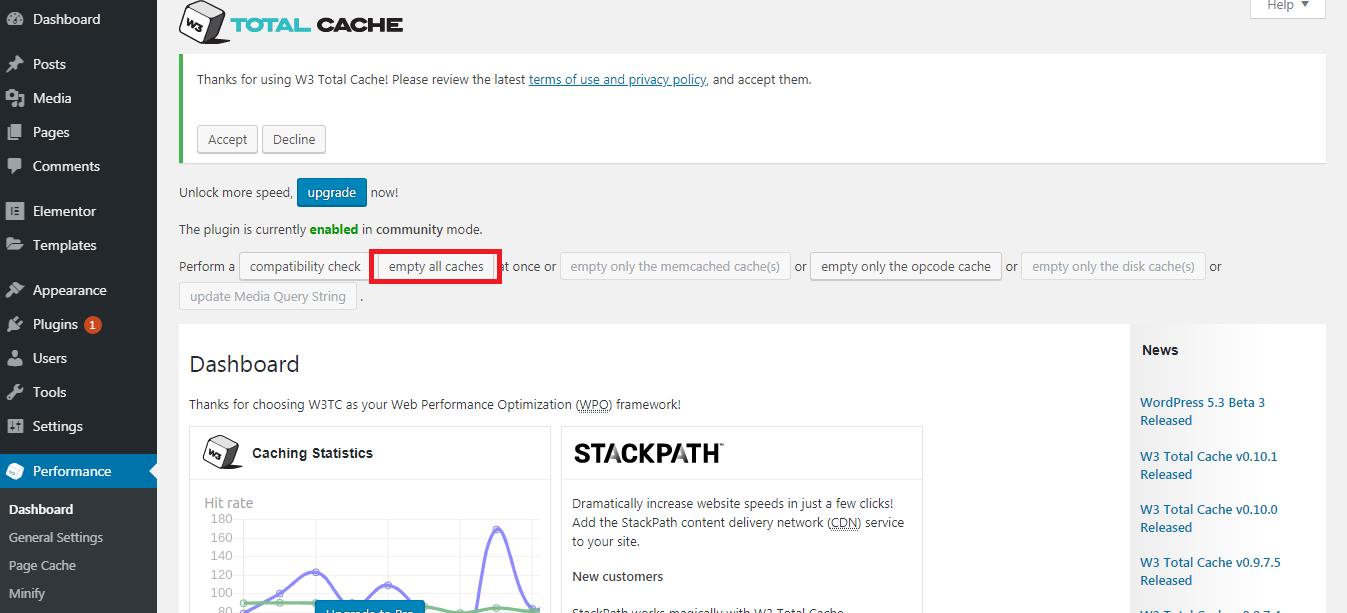Expand the Help dropdown tab
Screen dimensions: 1347x613
pyautogui.click(x=1288, y=6)
